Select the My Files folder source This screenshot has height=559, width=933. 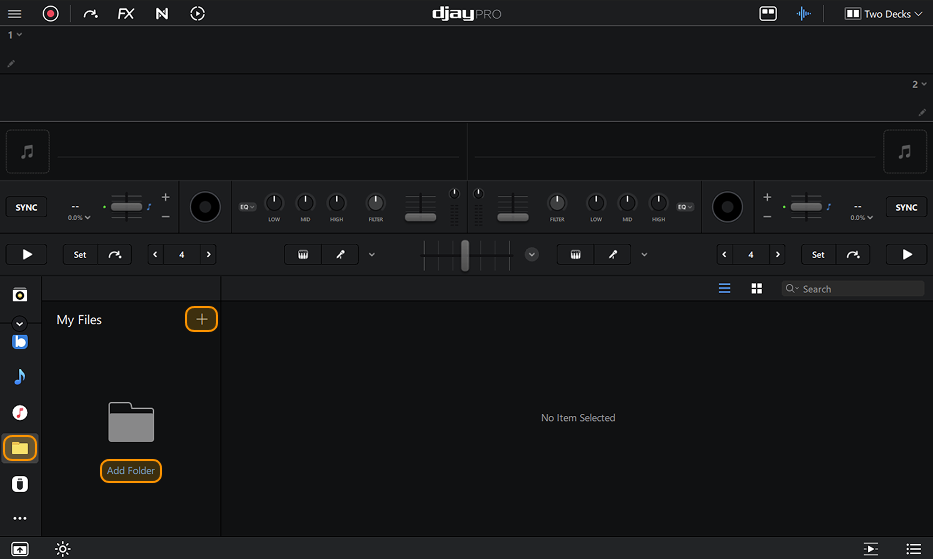point(20,448)
